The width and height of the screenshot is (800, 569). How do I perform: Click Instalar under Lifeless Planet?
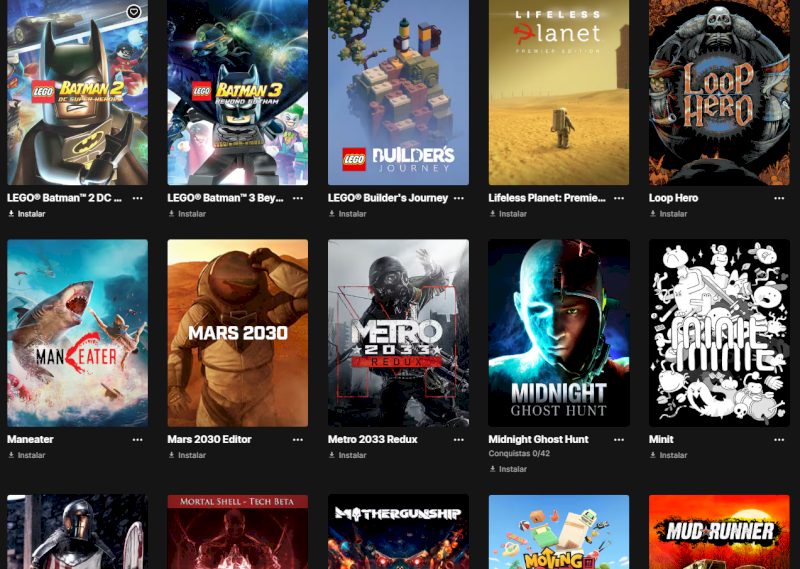[508, 214]
